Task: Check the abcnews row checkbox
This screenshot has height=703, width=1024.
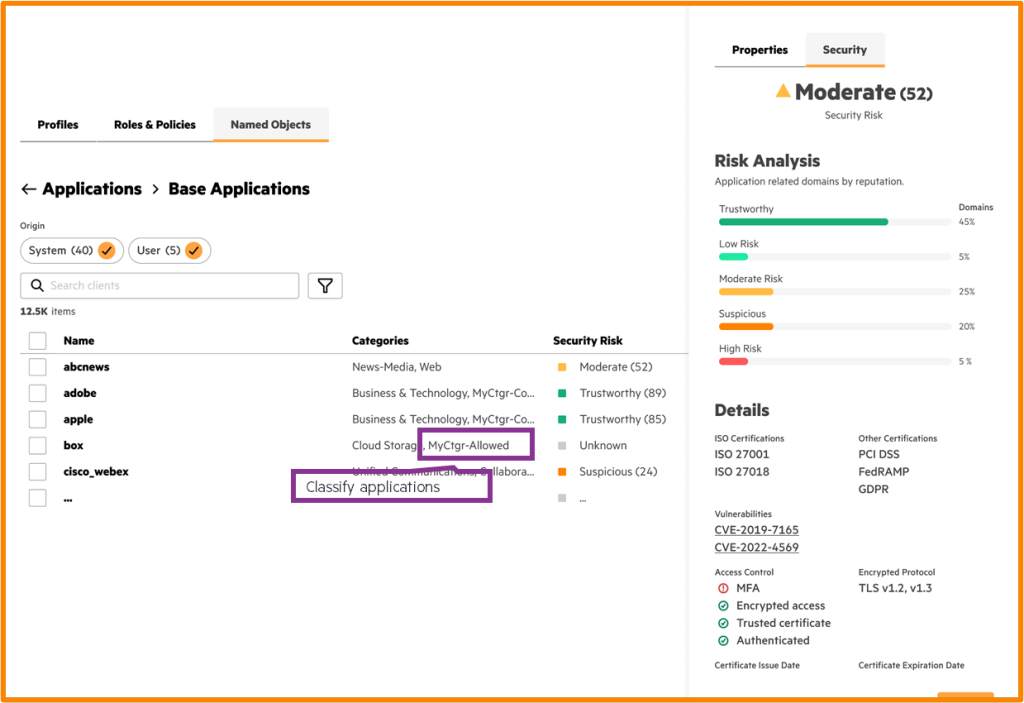Action: [x=37, y=367]
